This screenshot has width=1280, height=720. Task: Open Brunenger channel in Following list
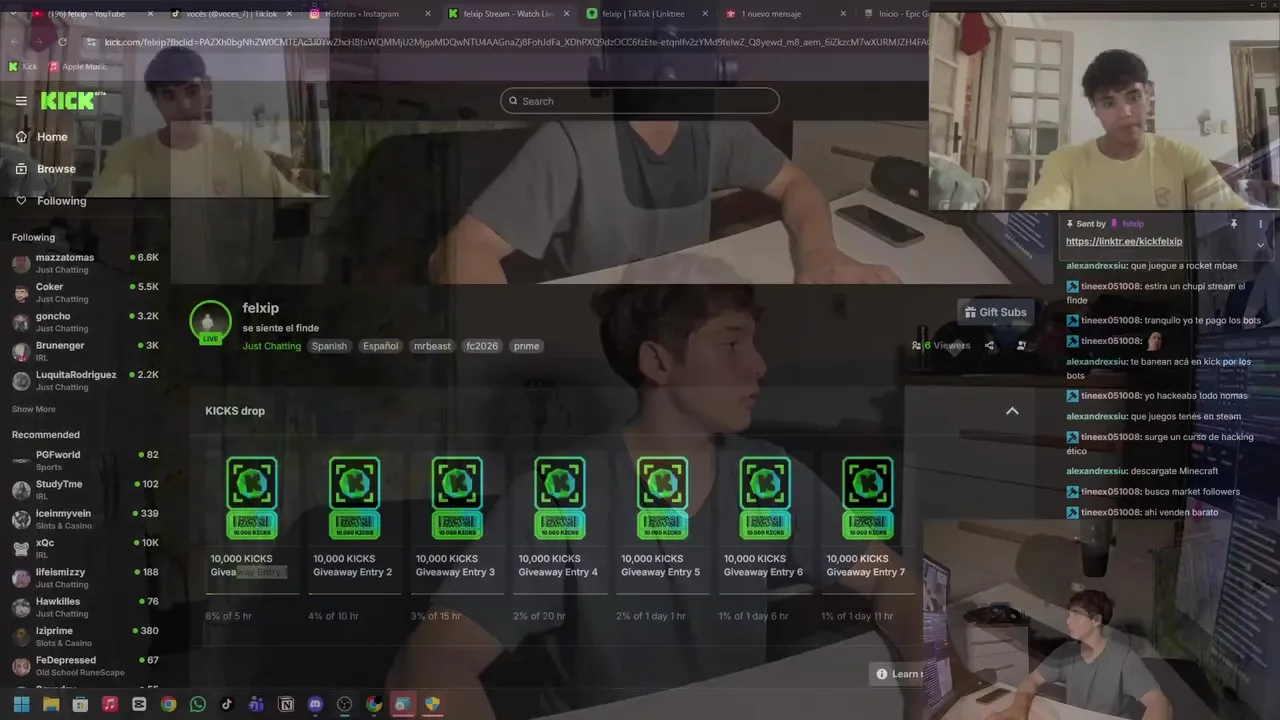point(85,352)
